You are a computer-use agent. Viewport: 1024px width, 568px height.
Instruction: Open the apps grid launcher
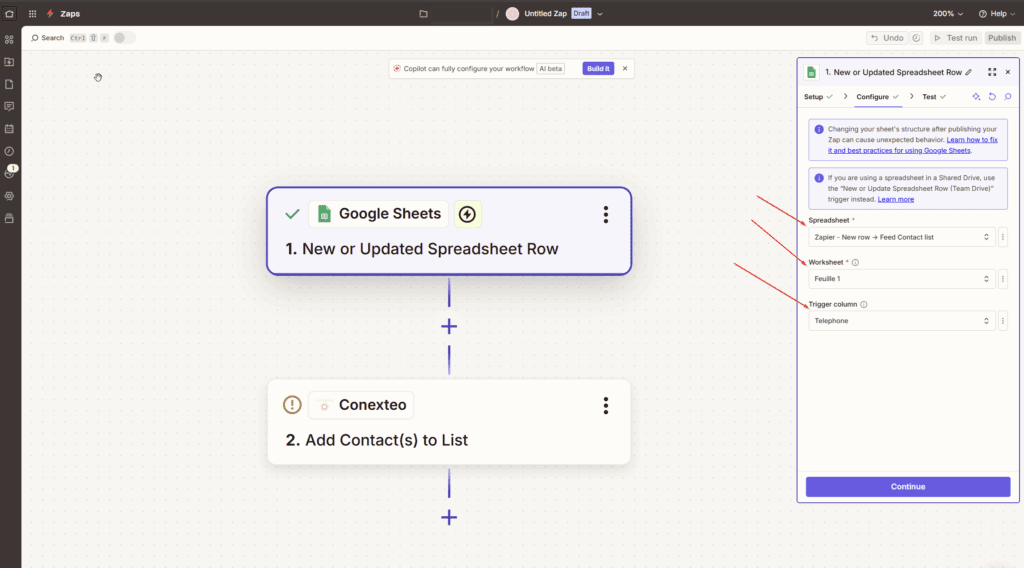[x=32, y=13]
